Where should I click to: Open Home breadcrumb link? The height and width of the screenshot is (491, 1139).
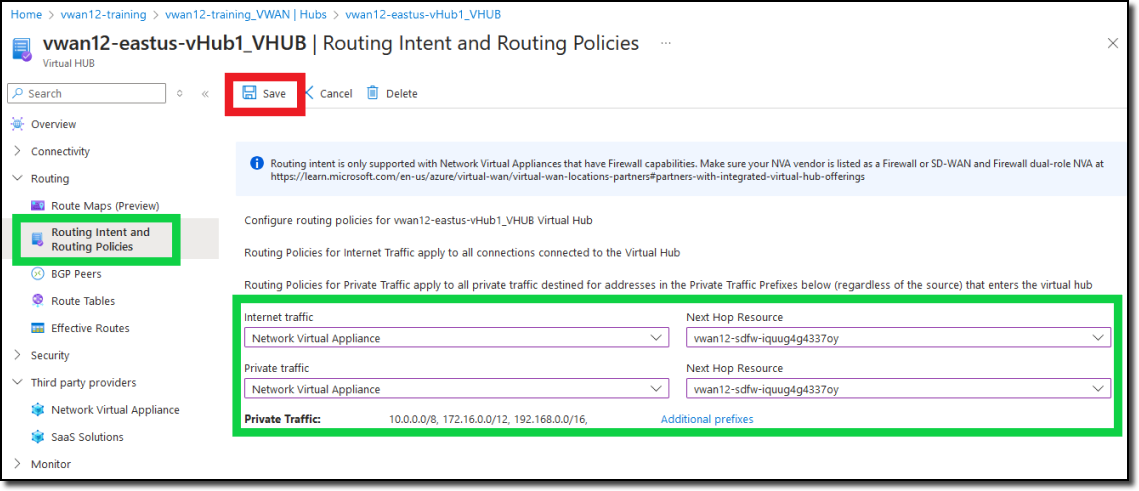[x=25, y=14]
